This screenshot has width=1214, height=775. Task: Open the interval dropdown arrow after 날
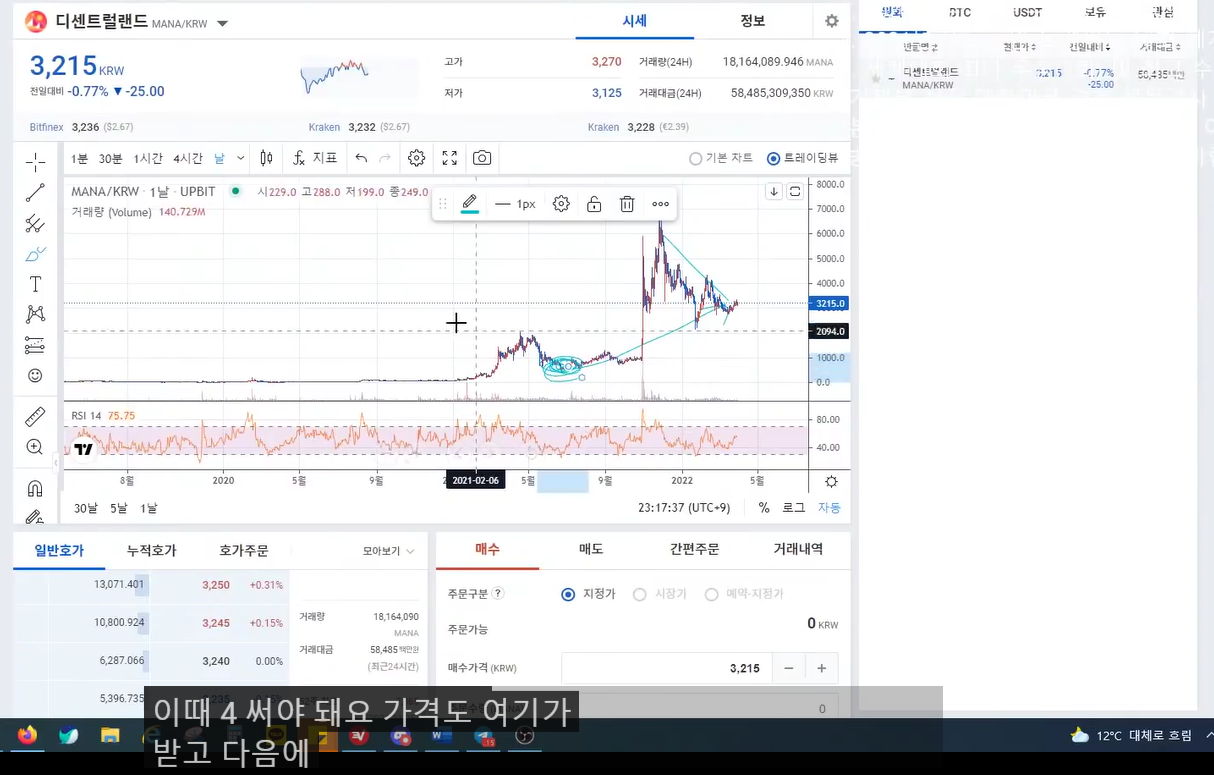coord(241,158)
